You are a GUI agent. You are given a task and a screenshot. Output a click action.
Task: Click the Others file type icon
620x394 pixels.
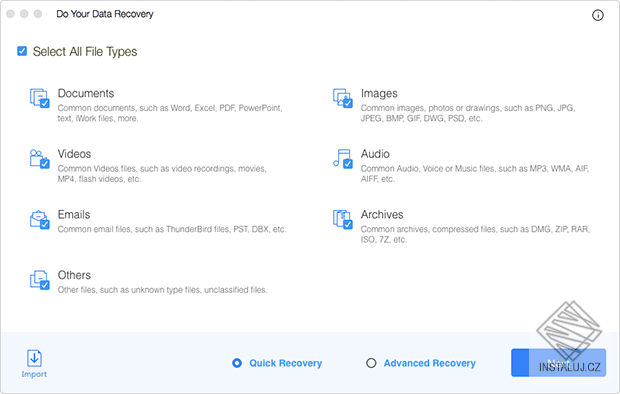coord(40,280)
